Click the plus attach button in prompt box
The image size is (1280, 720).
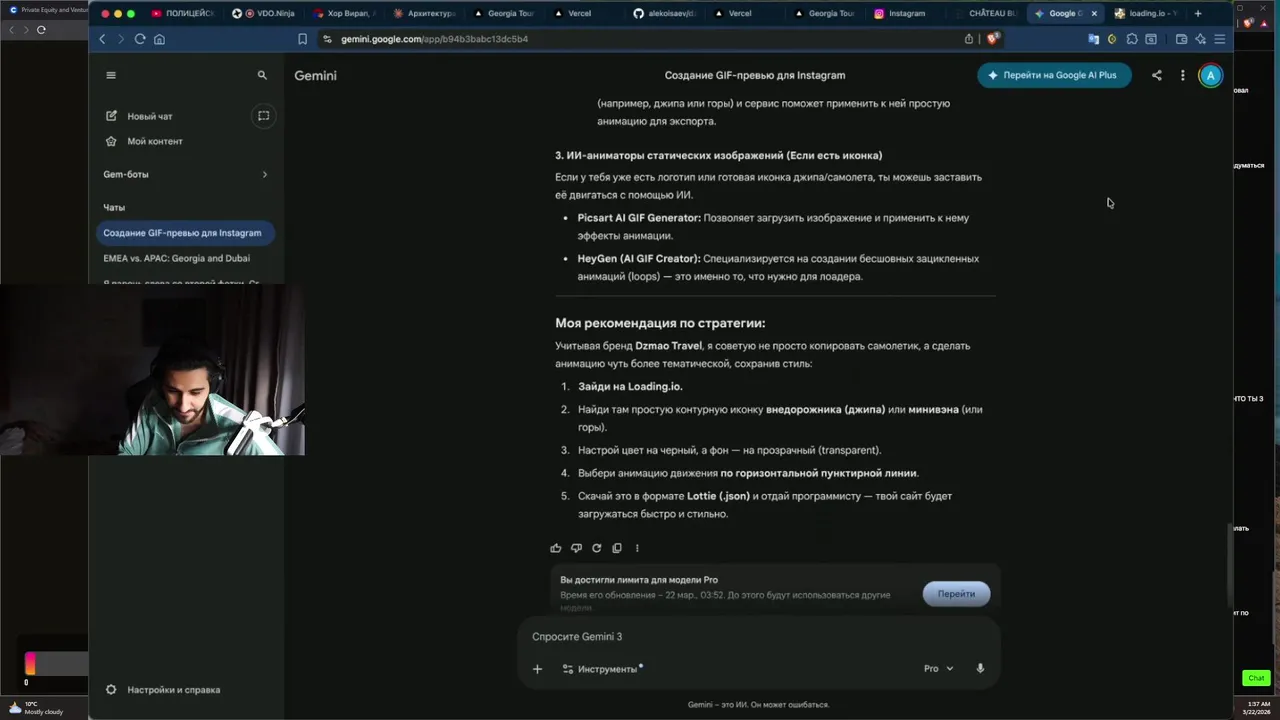[537, 669]
